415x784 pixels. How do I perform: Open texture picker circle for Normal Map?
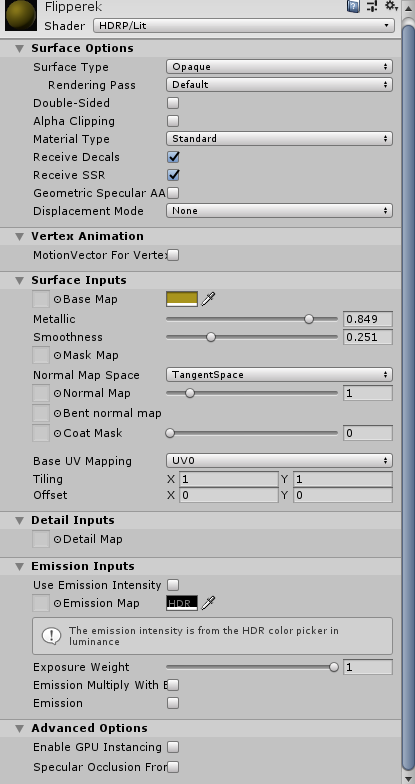[x=58, y=394]
